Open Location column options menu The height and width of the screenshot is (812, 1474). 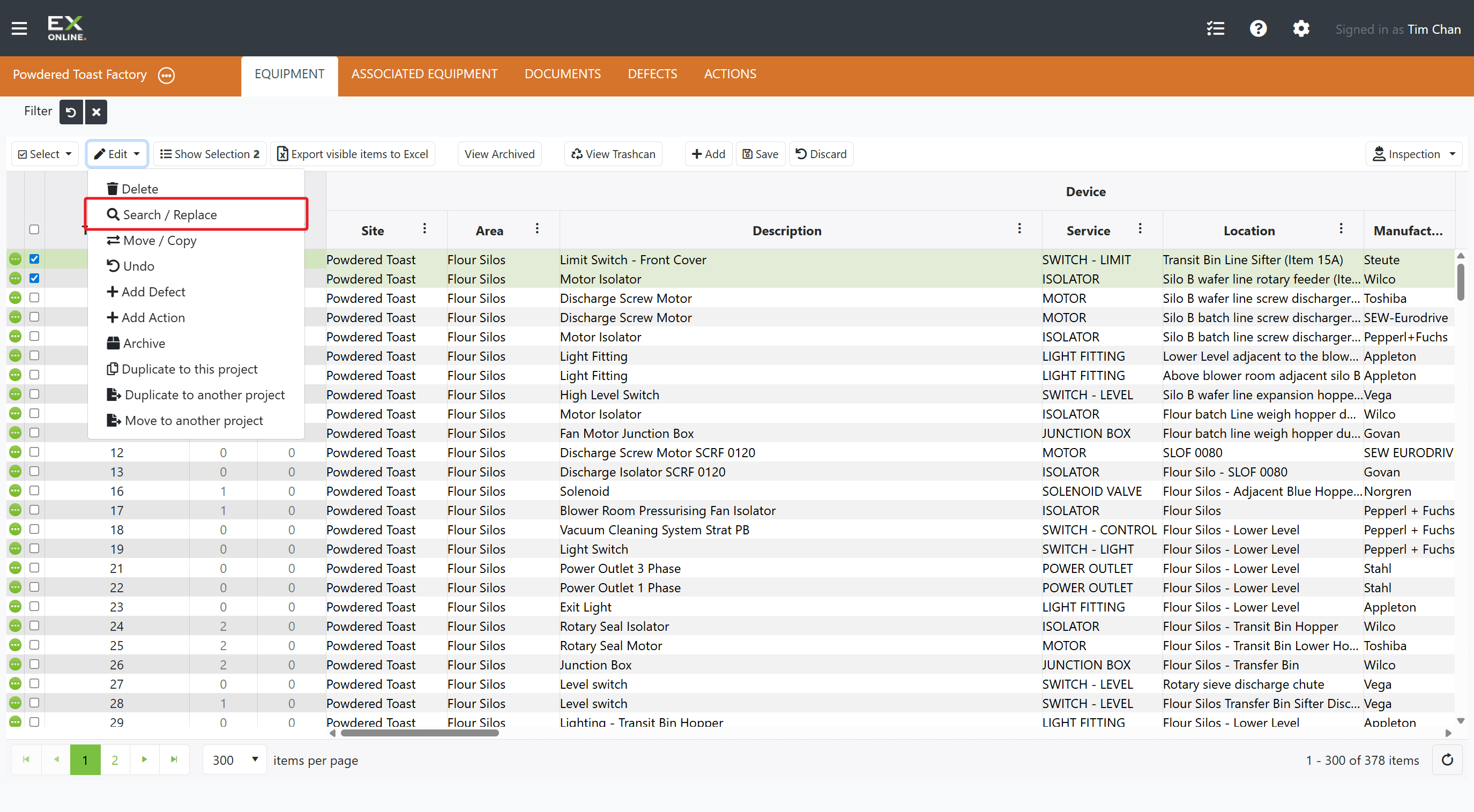click(x=1341, y=229)
